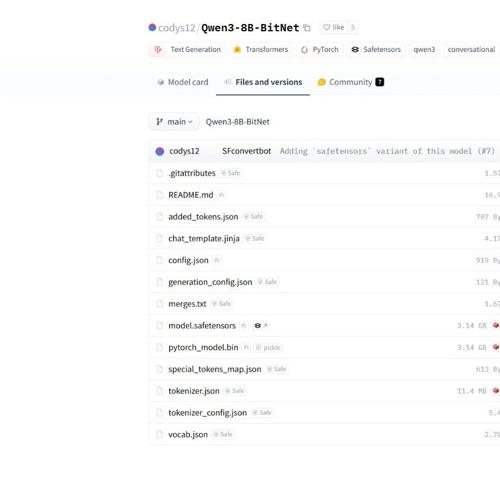Click the scan icon next to config.json
The image size is (500, 500).
point(217,261)
